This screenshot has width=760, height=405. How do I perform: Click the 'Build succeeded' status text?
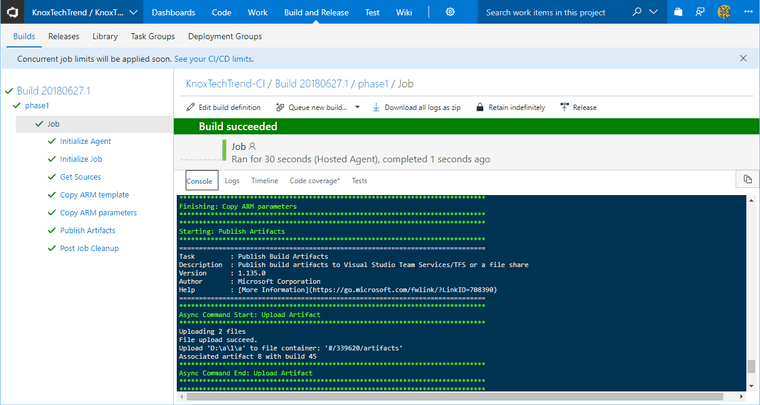[238, 126]
